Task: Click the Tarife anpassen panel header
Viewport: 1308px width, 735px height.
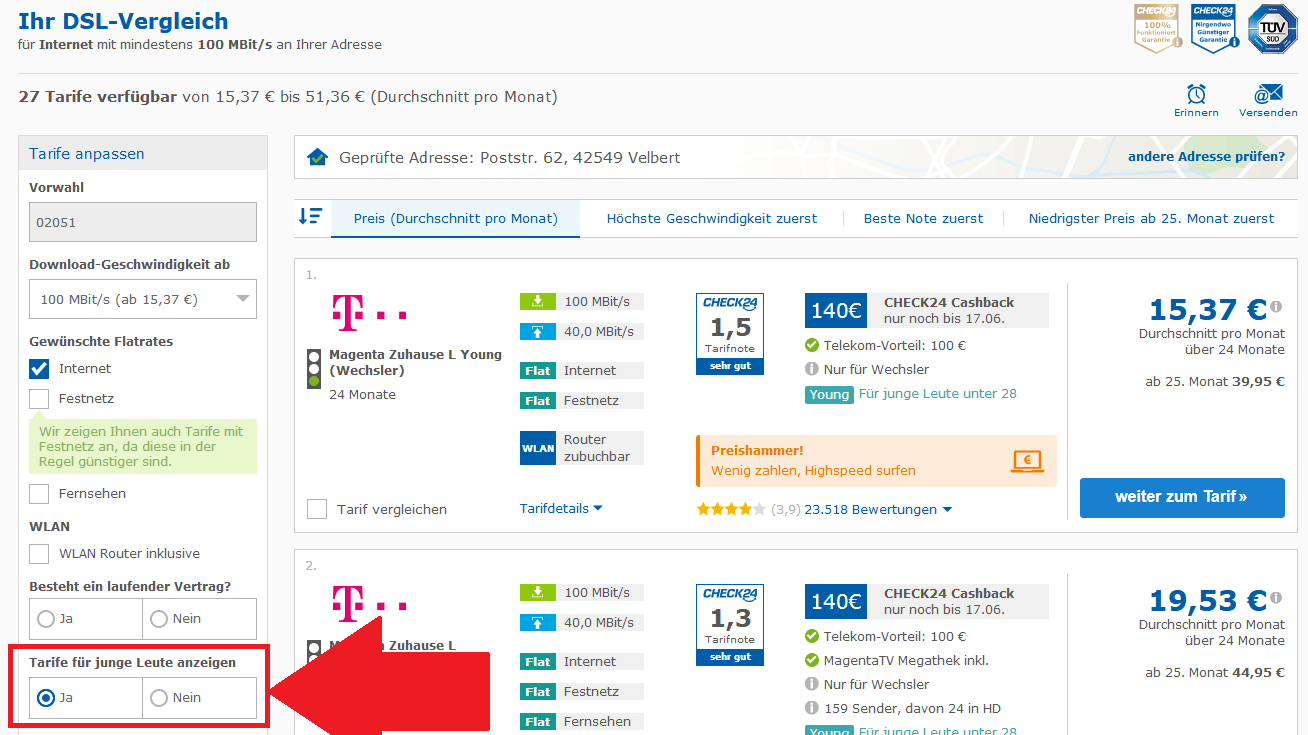Action: 143,153
